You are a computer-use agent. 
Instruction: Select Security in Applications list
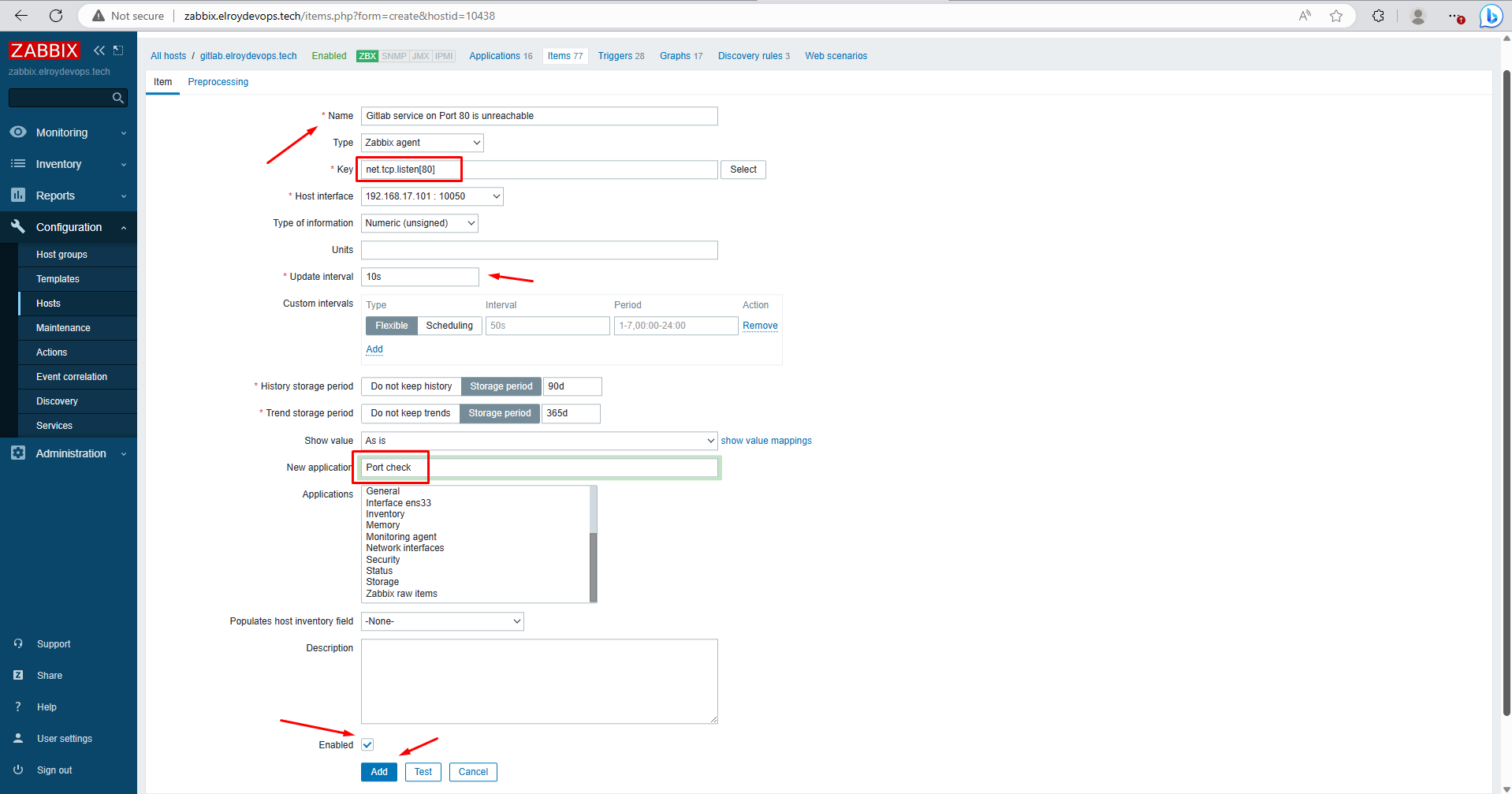click(x=382, y=560)
